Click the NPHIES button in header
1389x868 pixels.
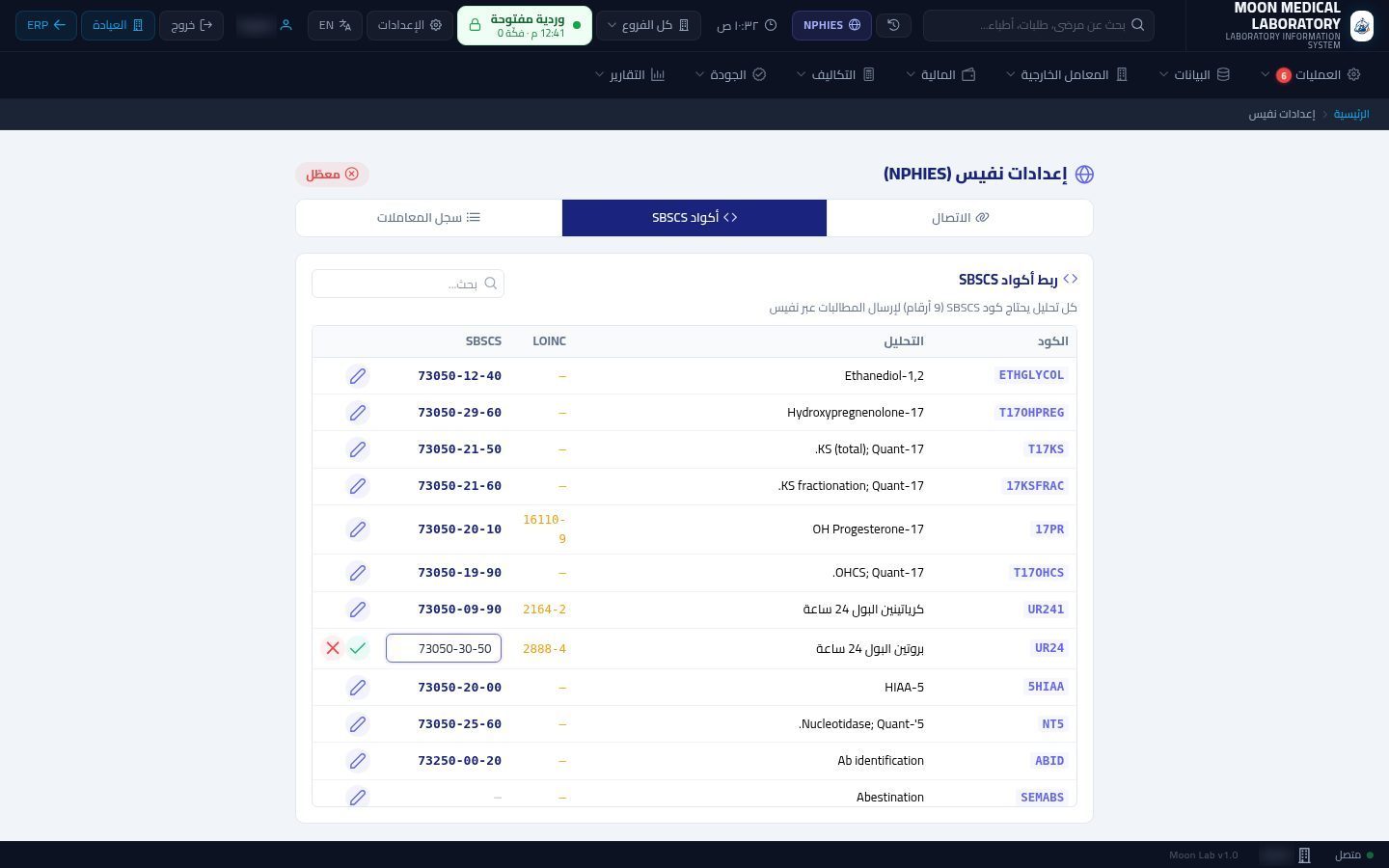click(x=831, y=25)
